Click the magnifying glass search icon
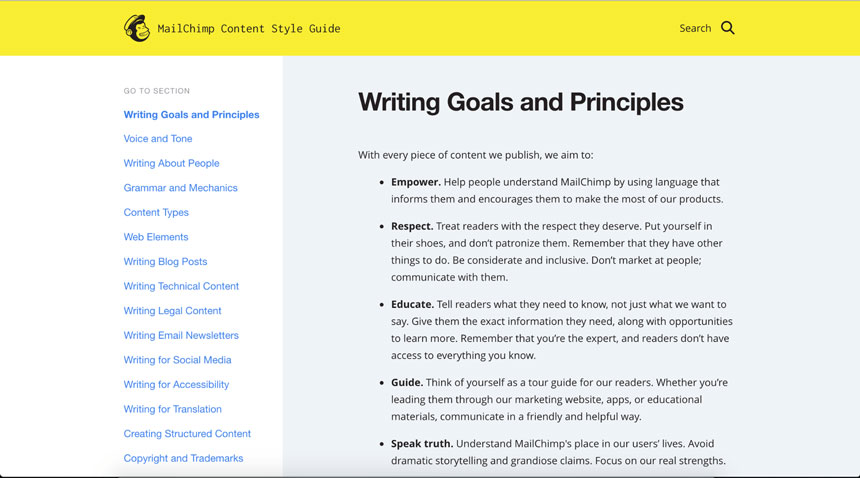 (x=727, y=28)
